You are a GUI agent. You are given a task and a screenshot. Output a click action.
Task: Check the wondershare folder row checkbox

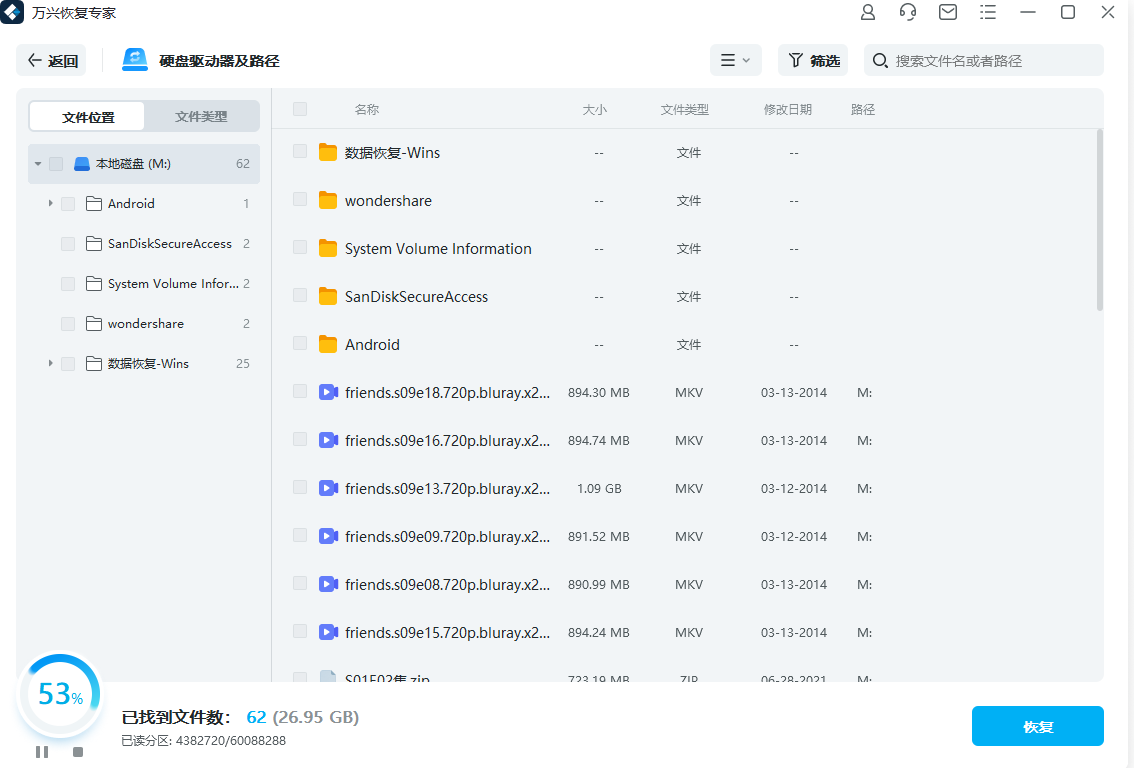(300, 199)
